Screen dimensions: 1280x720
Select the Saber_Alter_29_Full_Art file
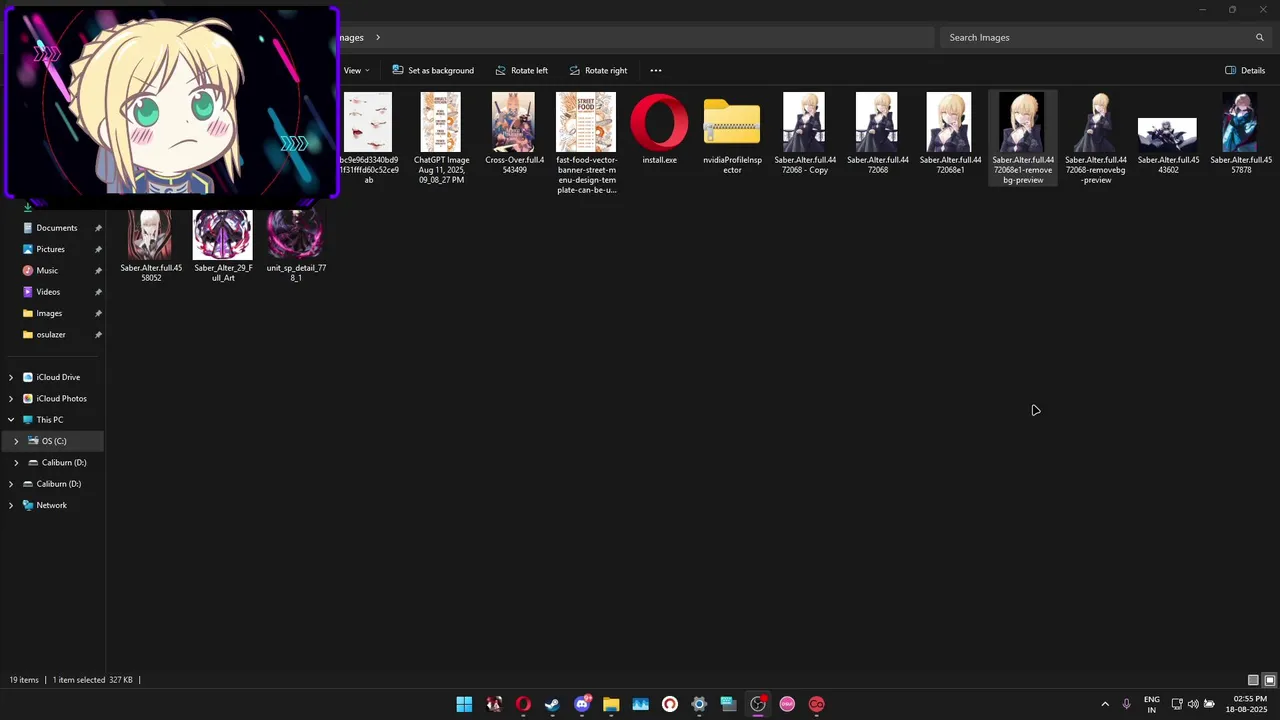(x=223, y=246)
